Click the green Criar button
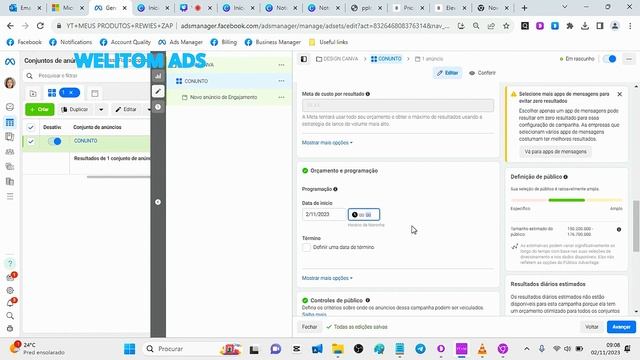 40,109
